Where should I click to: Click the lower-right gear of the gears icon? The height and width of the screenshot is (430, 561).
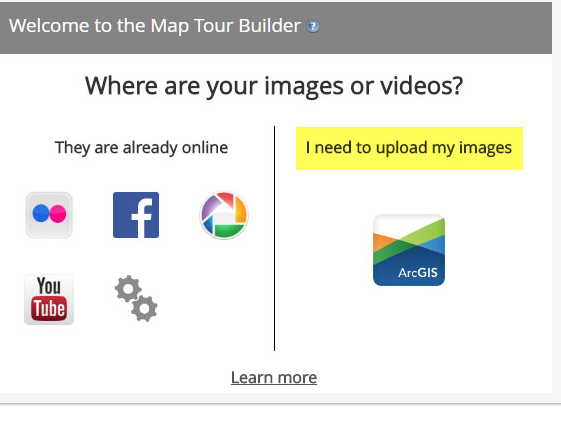[144, 308]
